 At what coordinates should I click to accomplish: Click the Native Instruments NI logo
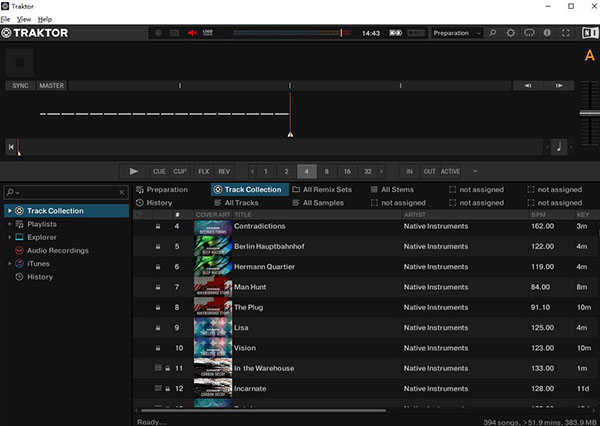point(590,33)
